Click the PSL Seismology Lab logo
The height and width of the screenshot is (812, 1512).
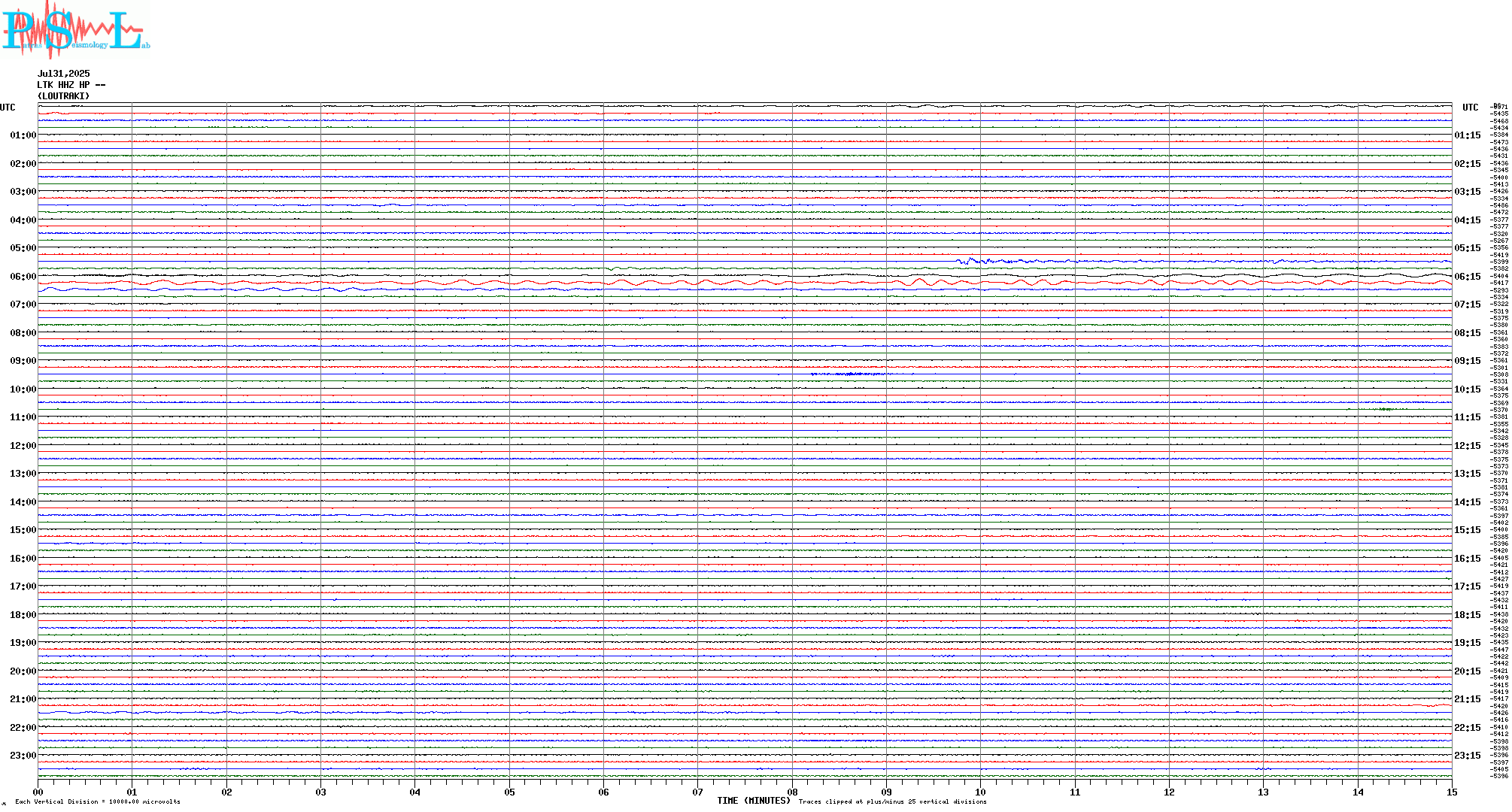click(75, 29)
